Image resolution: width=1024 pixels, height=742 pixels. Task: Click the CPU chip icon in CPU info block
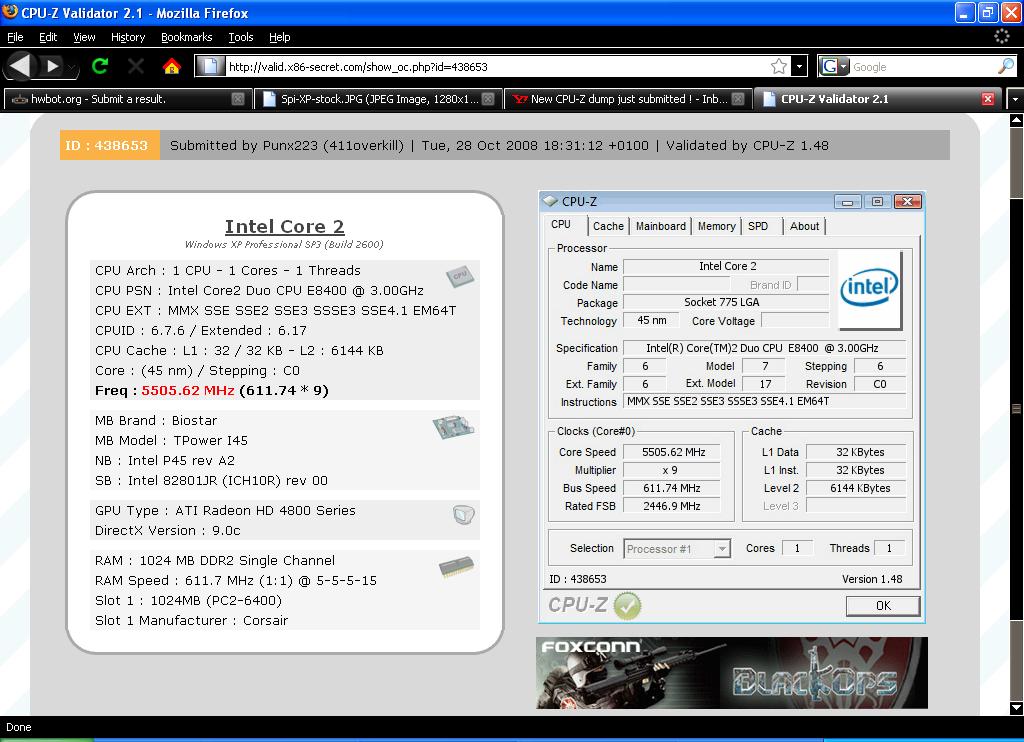[x=460, y=276]
